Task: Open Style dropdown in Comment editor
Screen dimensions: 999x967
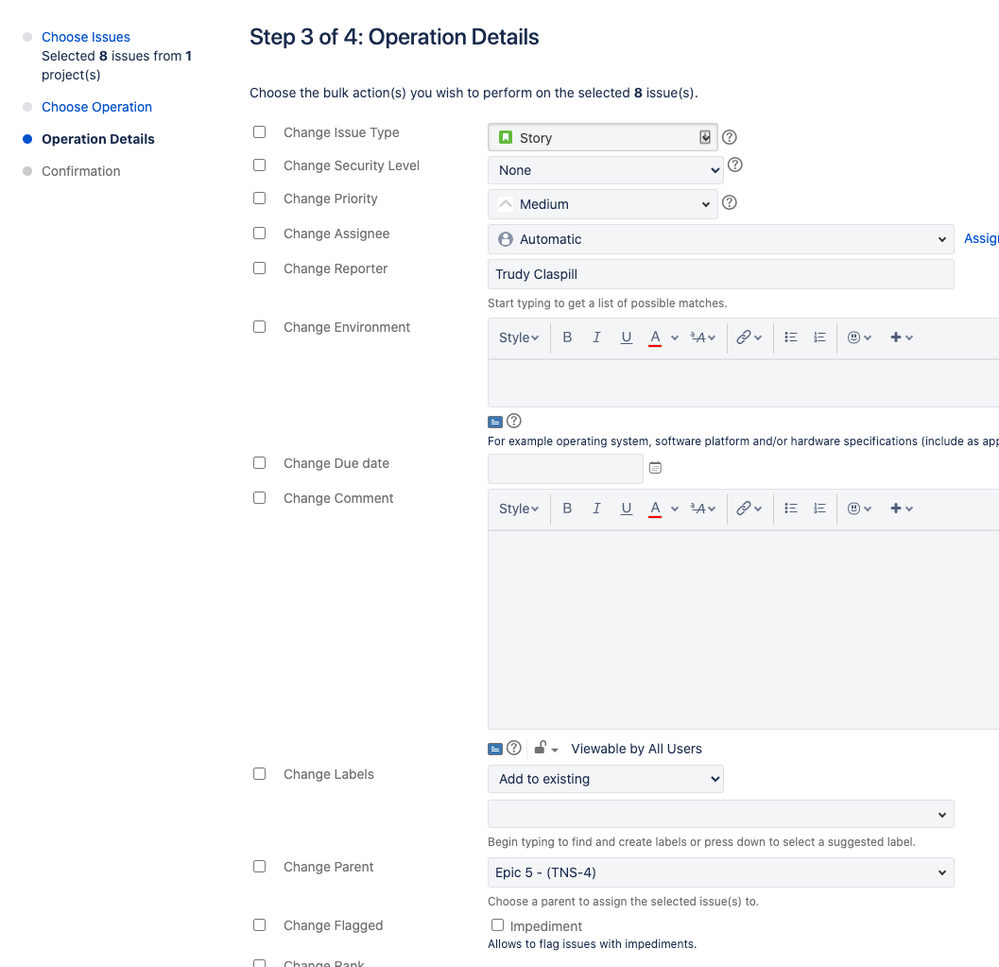Action: (x=519, y=508)
